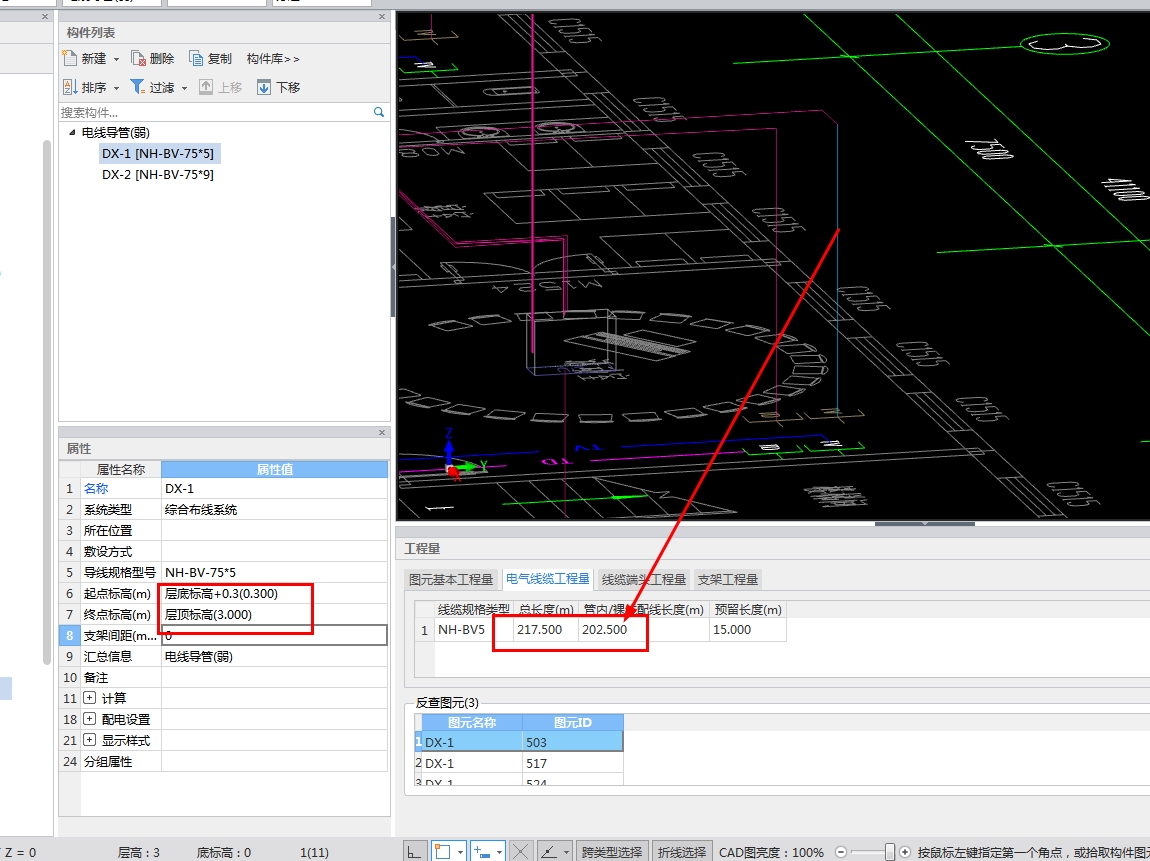The image size is (1150, 861).
Task: Switch to 图元基本工程量 tab
Action: tap(451, 579)
